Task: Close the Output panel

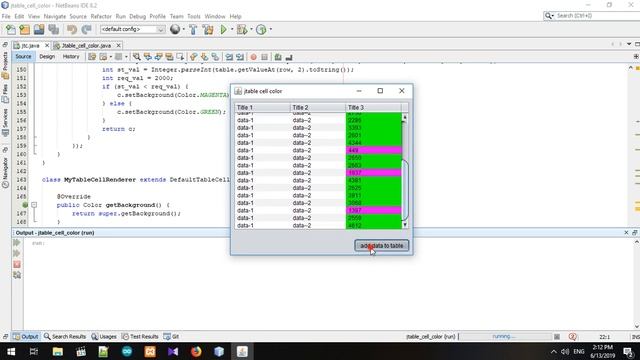Action: (x=626, y=232)
